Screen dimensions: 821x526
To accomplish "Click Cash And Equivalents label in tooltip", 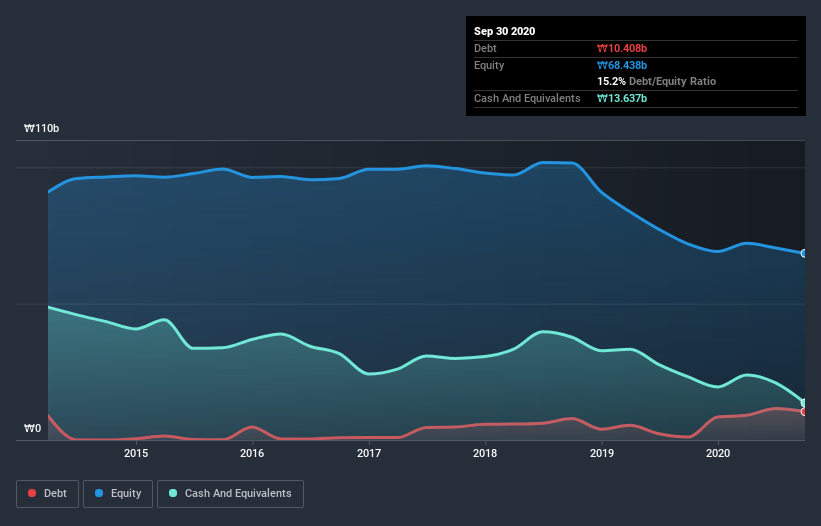I will [x=527, y=98].
